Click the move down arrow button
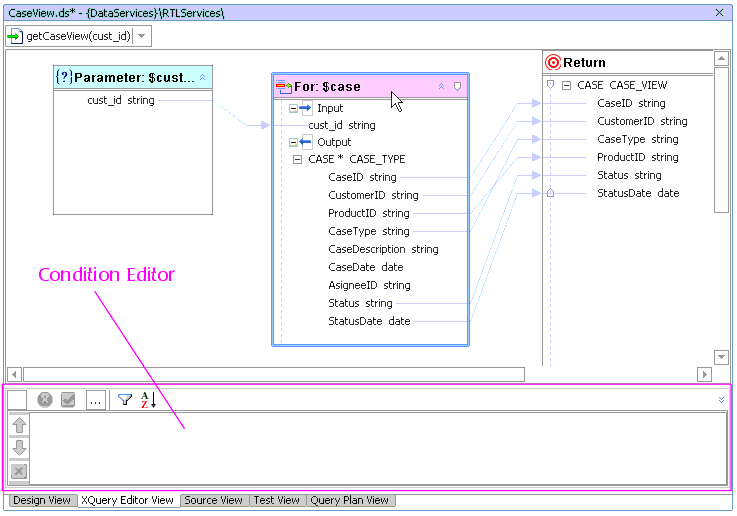737x516 pixels. (x=19, y=448)
